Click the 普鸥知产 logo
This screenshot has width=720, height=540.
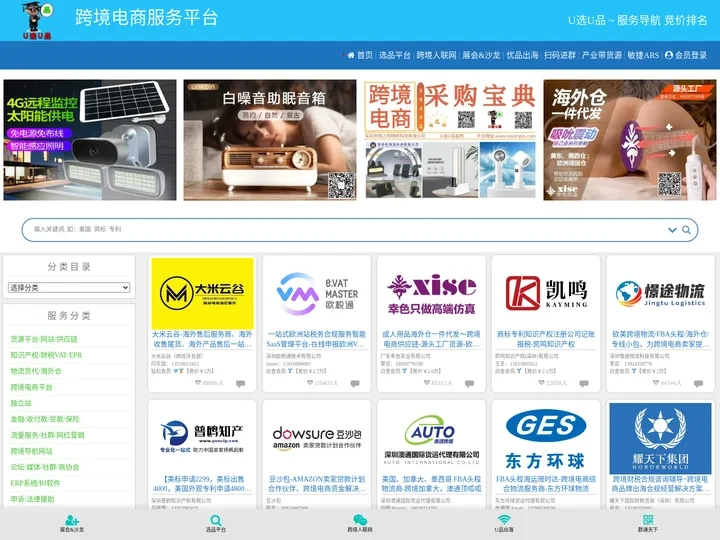coord(202,439)
